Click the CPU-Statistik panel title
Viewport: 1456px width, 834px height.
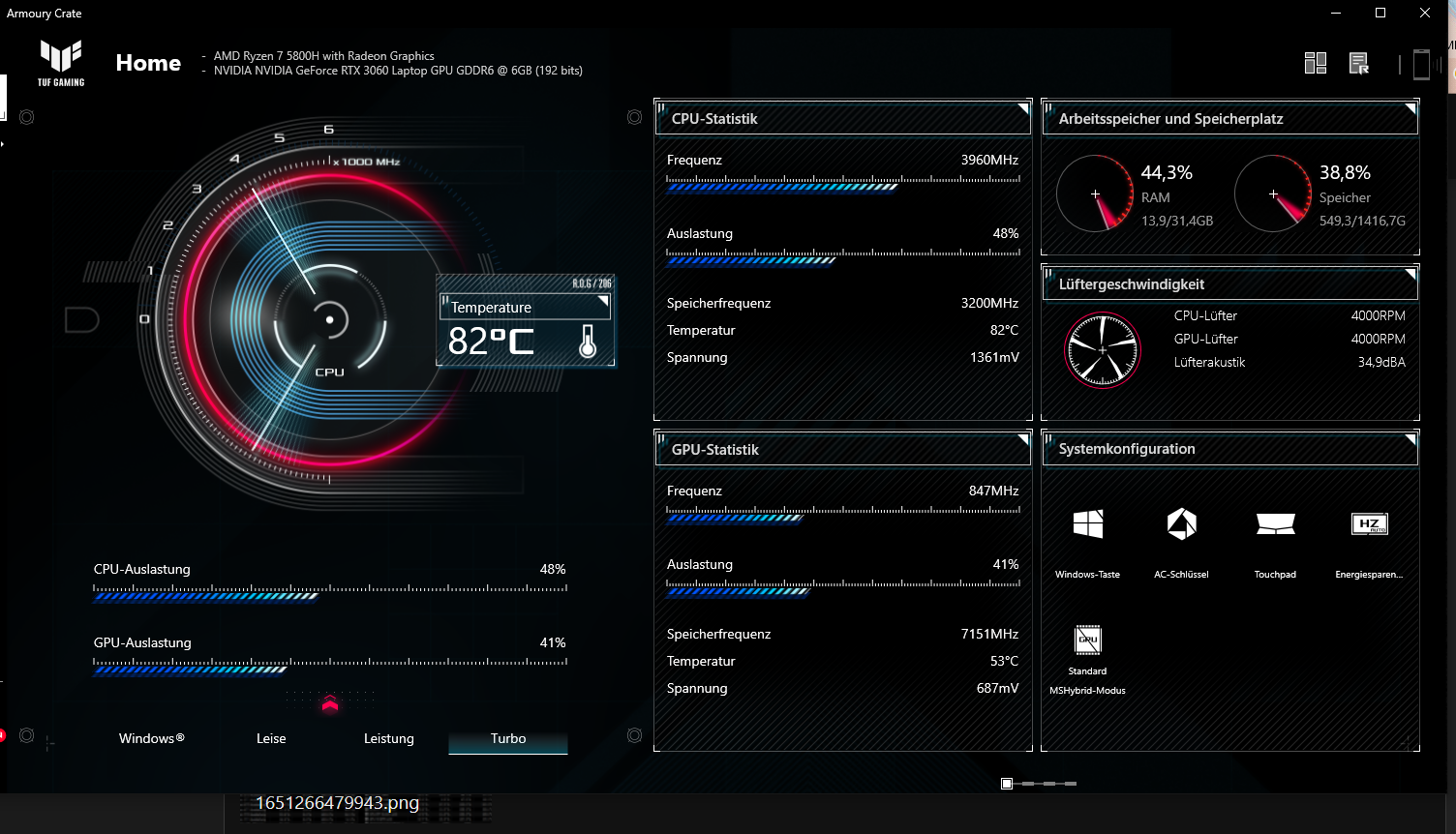pyautogui.click(x=714, y=119)
